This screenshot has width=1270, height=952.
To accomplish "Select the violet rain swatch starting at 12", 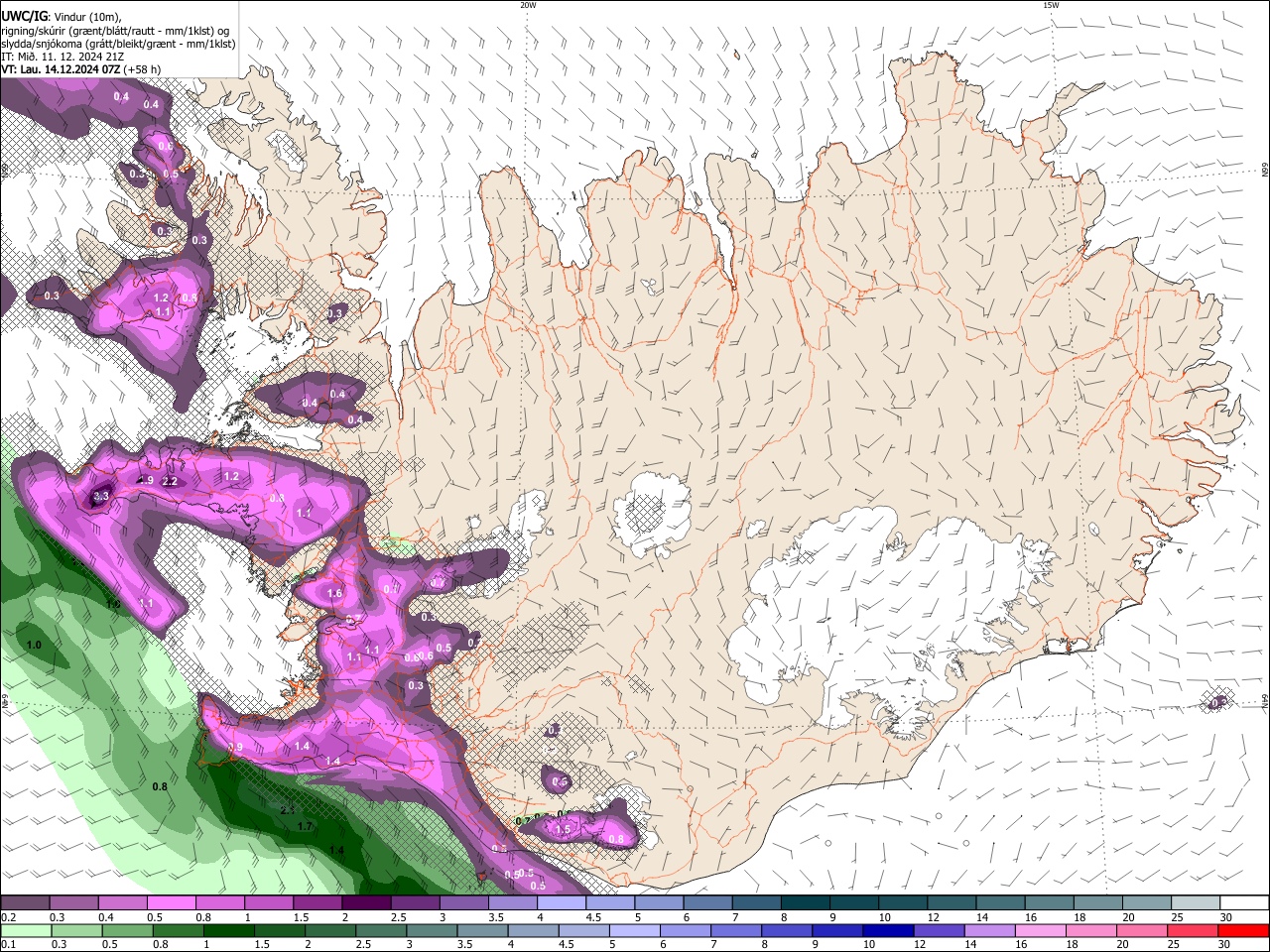I will click(x=938, y=930).
